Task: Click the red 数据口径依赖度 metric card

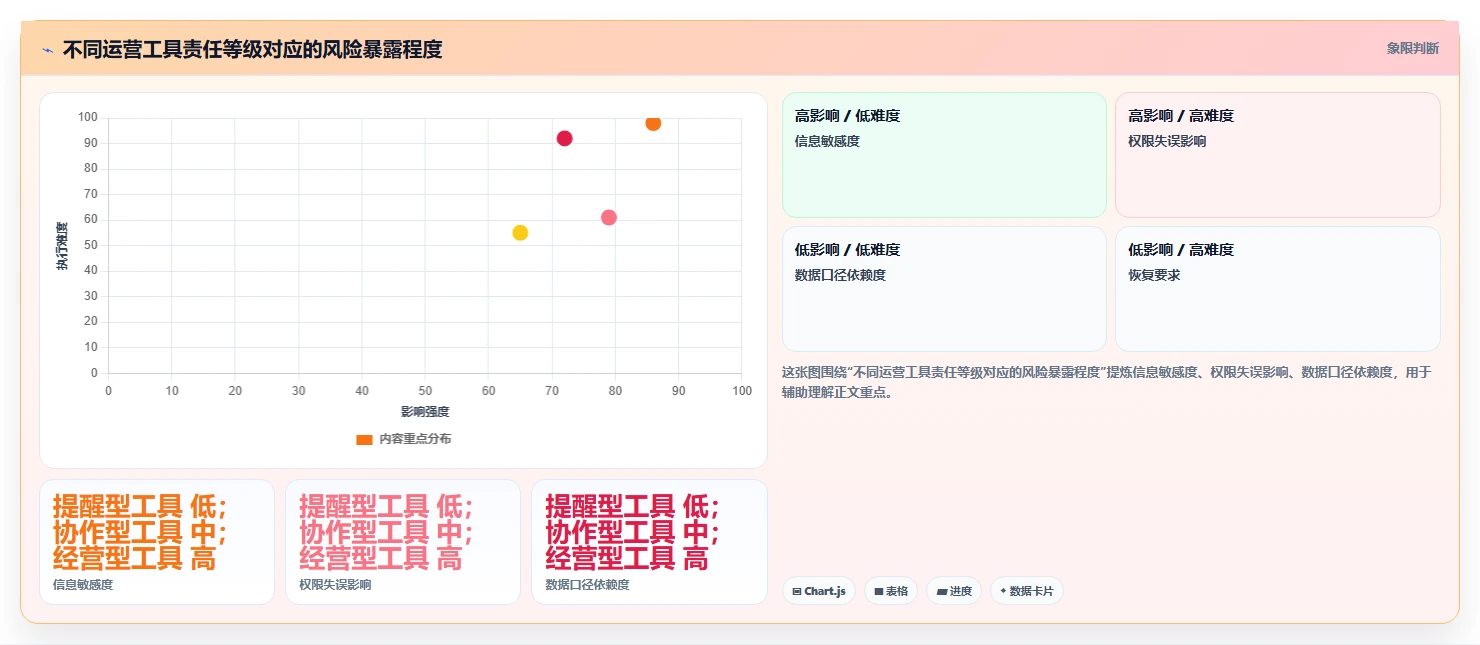Action: [649, 542]
